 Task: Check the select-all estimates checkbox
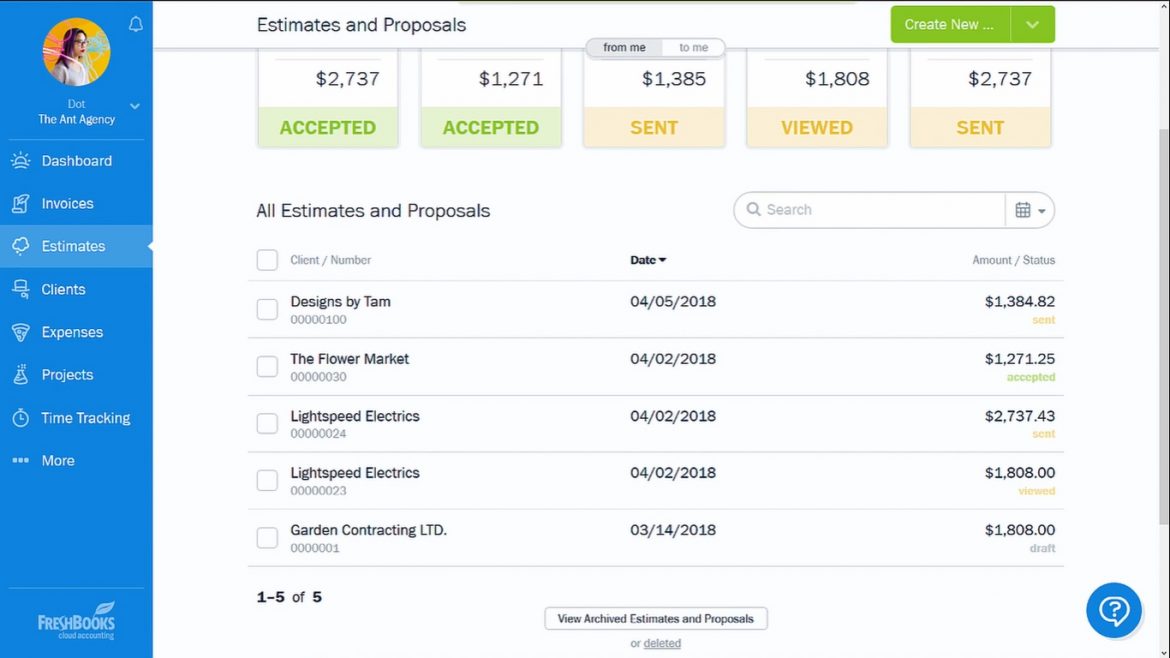click(x=267, y=260)
